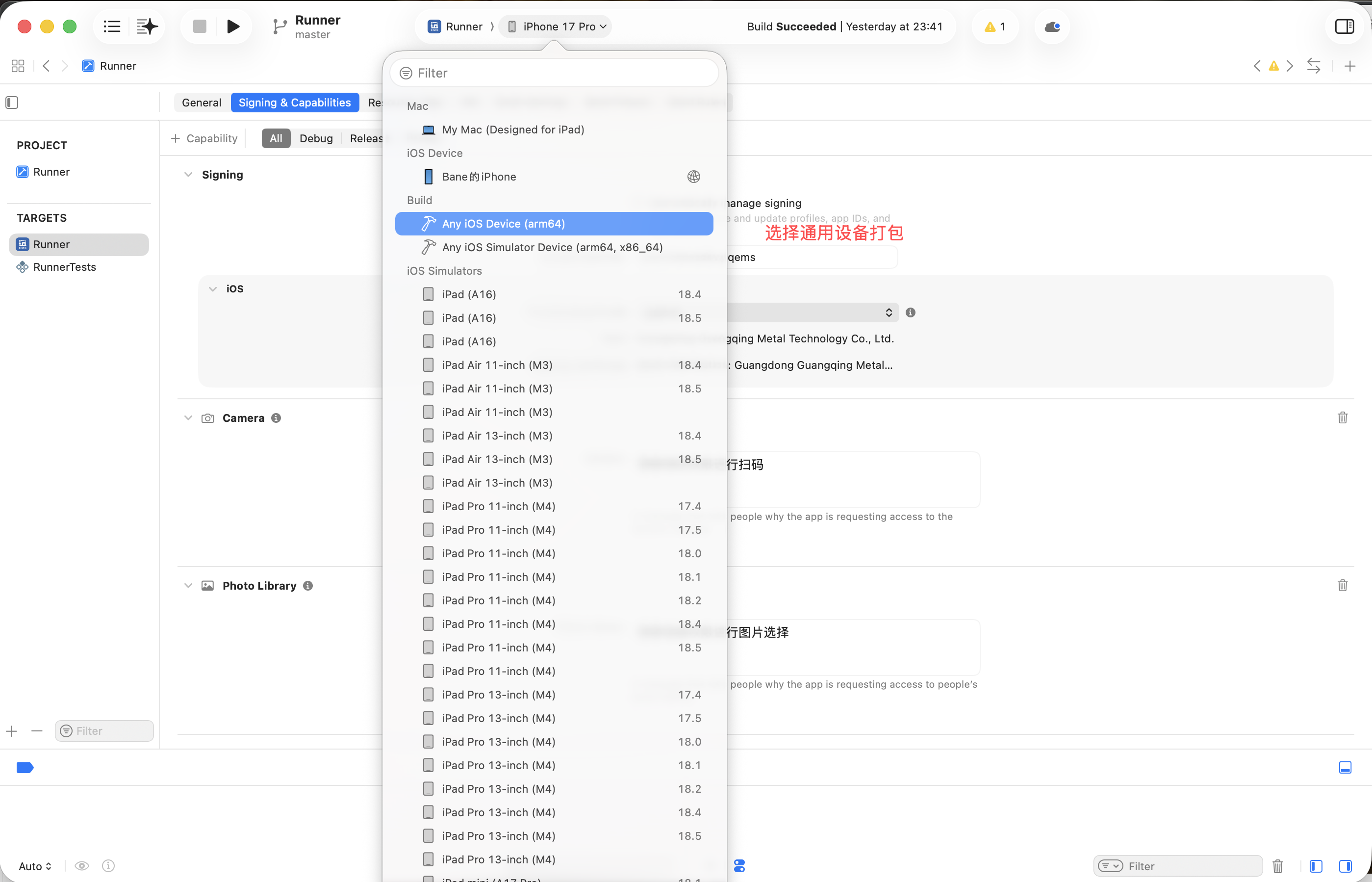
Task: Toggle the right inspector panel
Action: click(x=1344, y=26)
